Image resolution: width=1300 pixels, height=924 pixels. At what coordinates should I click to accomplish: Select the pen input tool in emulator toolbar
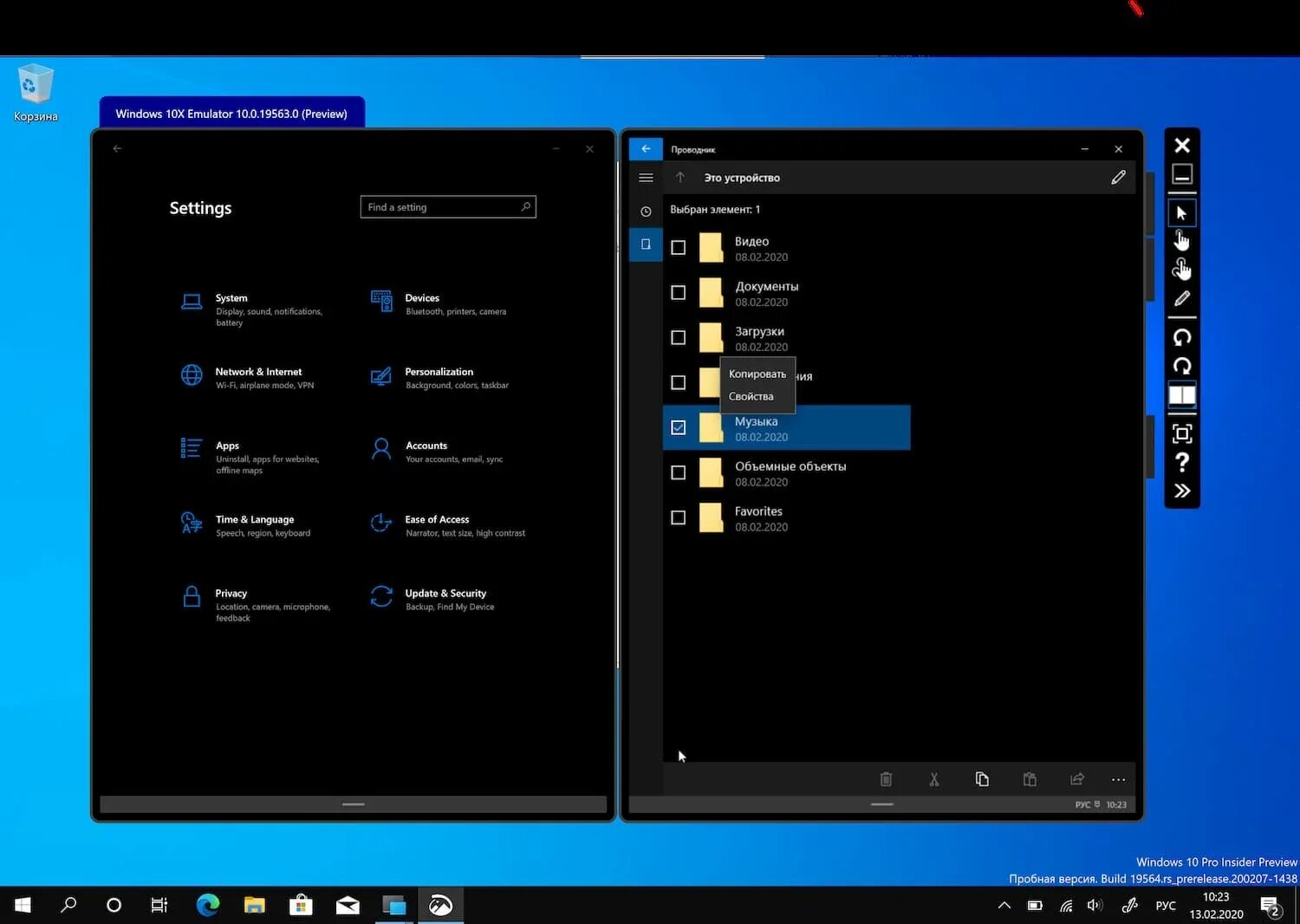pos(1182,299)
